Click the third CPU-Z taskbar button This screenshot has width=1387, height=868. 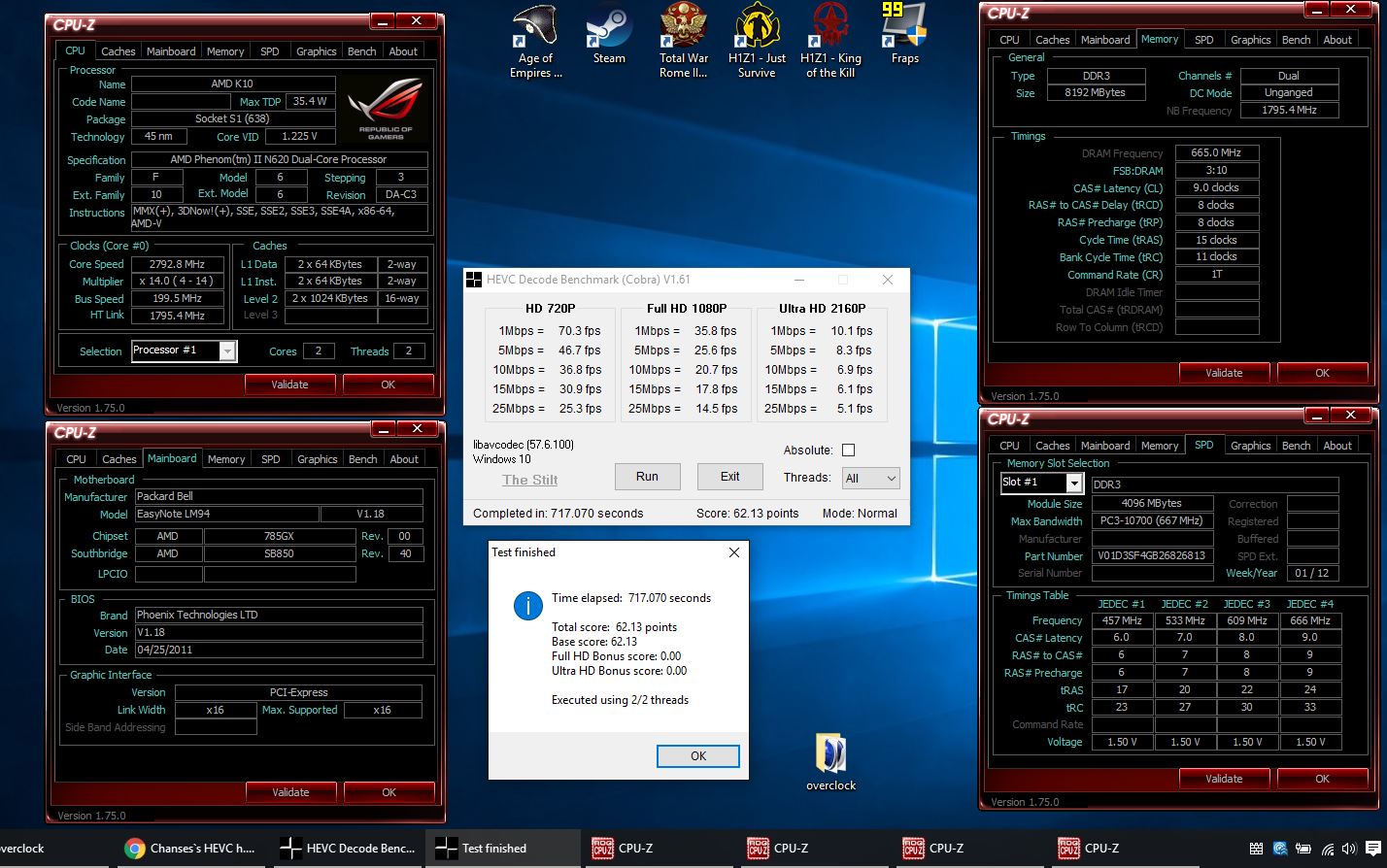968,848
